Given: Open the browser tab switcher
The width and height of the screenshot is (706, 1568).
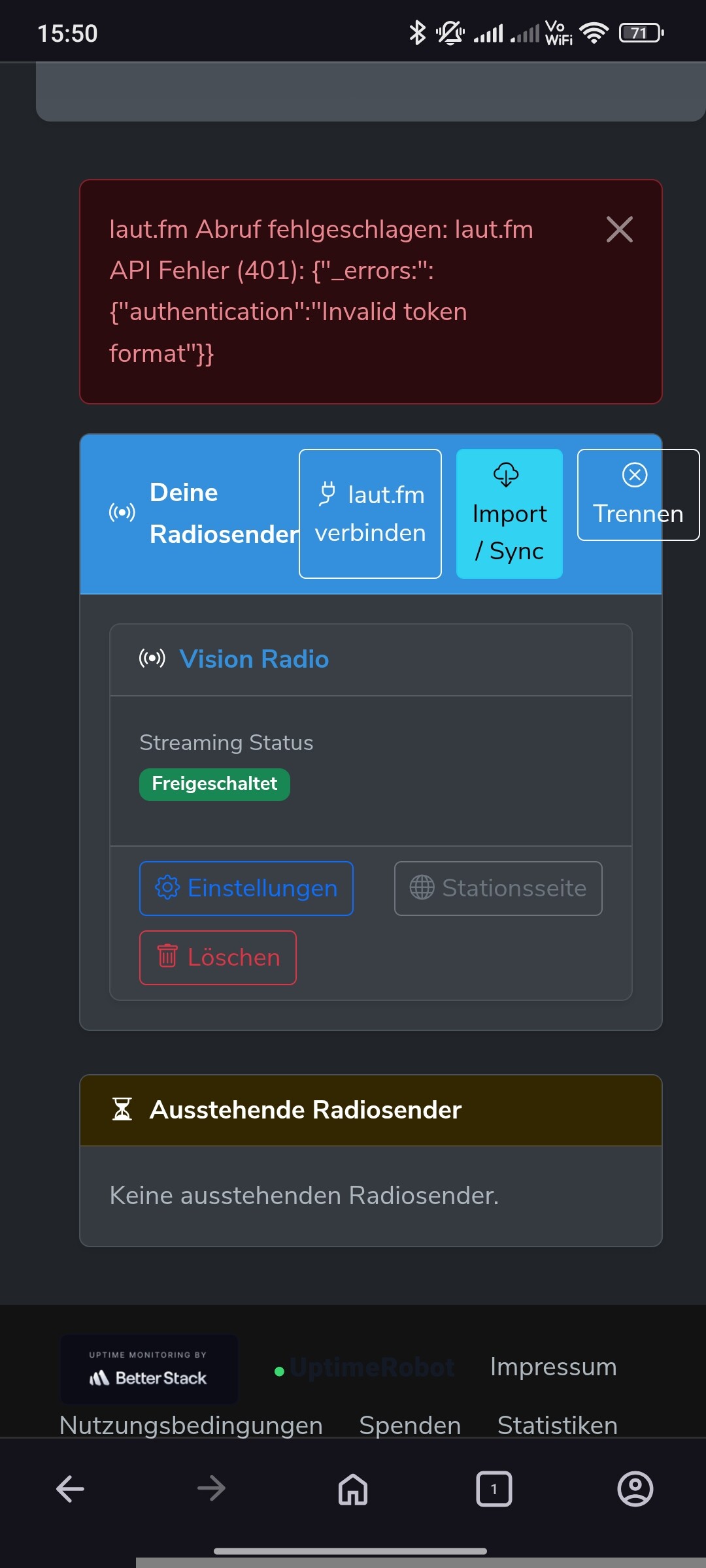Looking at the screenshot, I should coord(494,1490).
